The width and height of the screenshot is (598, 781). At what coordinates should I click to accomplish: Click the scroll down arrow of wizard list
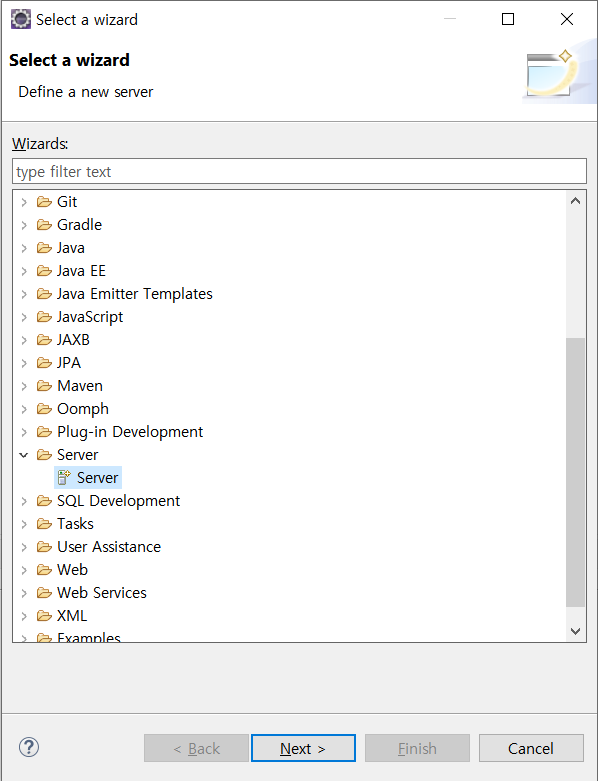click(576, 631)
